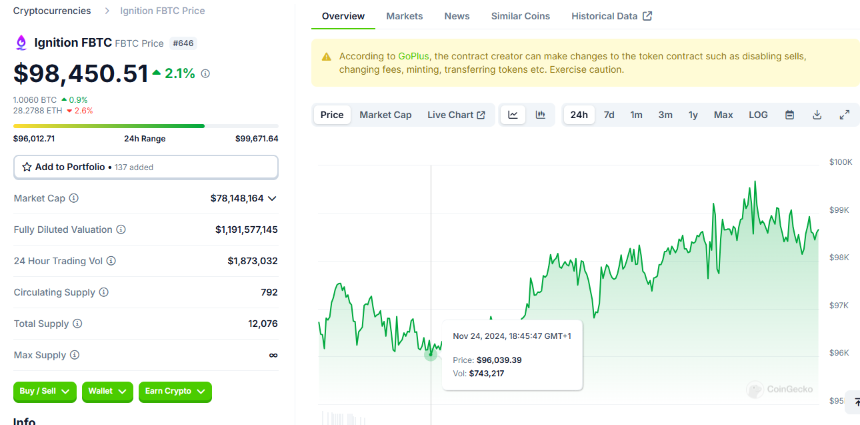Select the Max time range
860x425 pixels.
coord(723,115)
